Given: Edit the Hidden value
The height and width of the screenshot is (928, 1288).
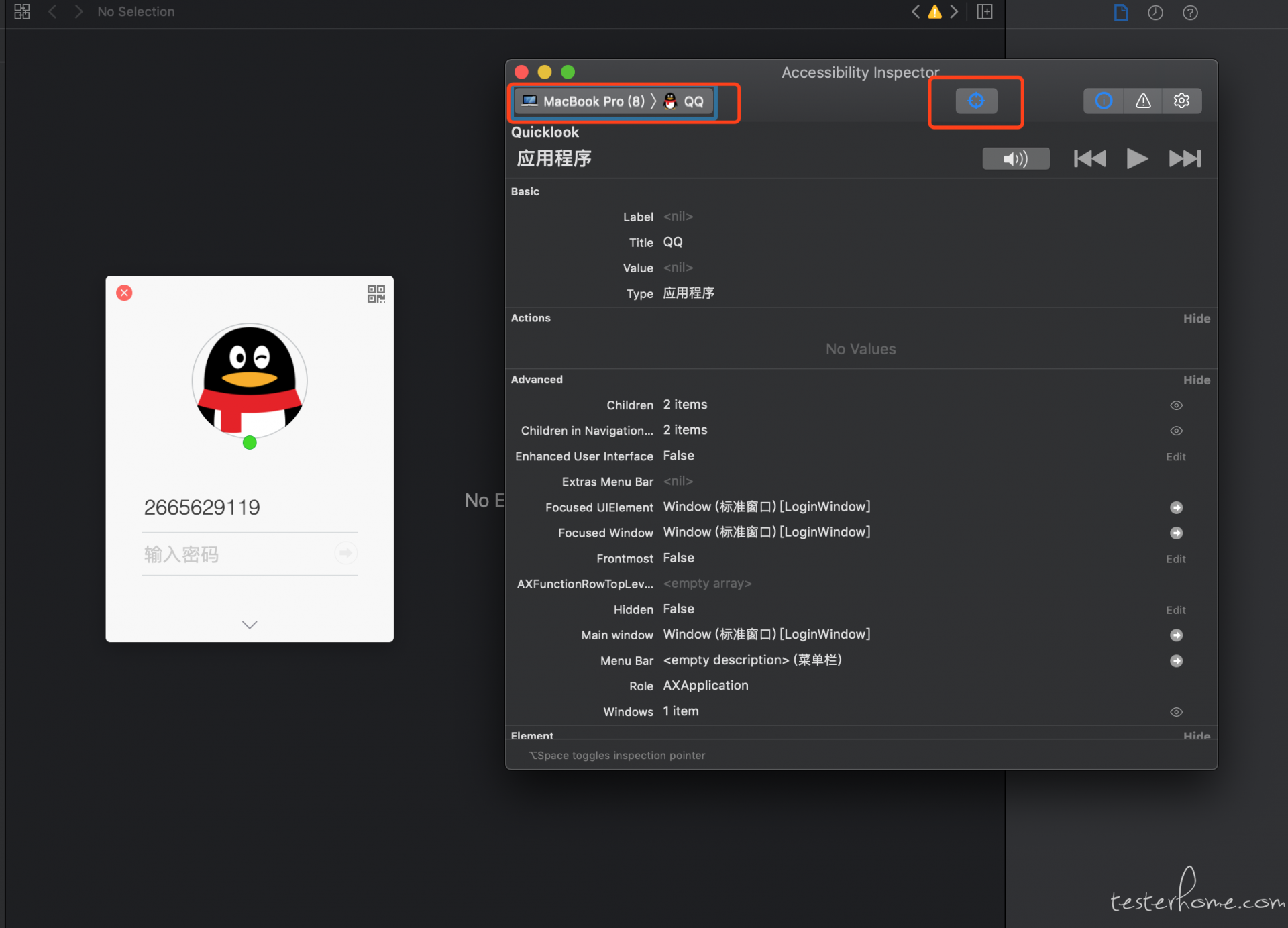Looking at the screenshot, I should 1175,610.
